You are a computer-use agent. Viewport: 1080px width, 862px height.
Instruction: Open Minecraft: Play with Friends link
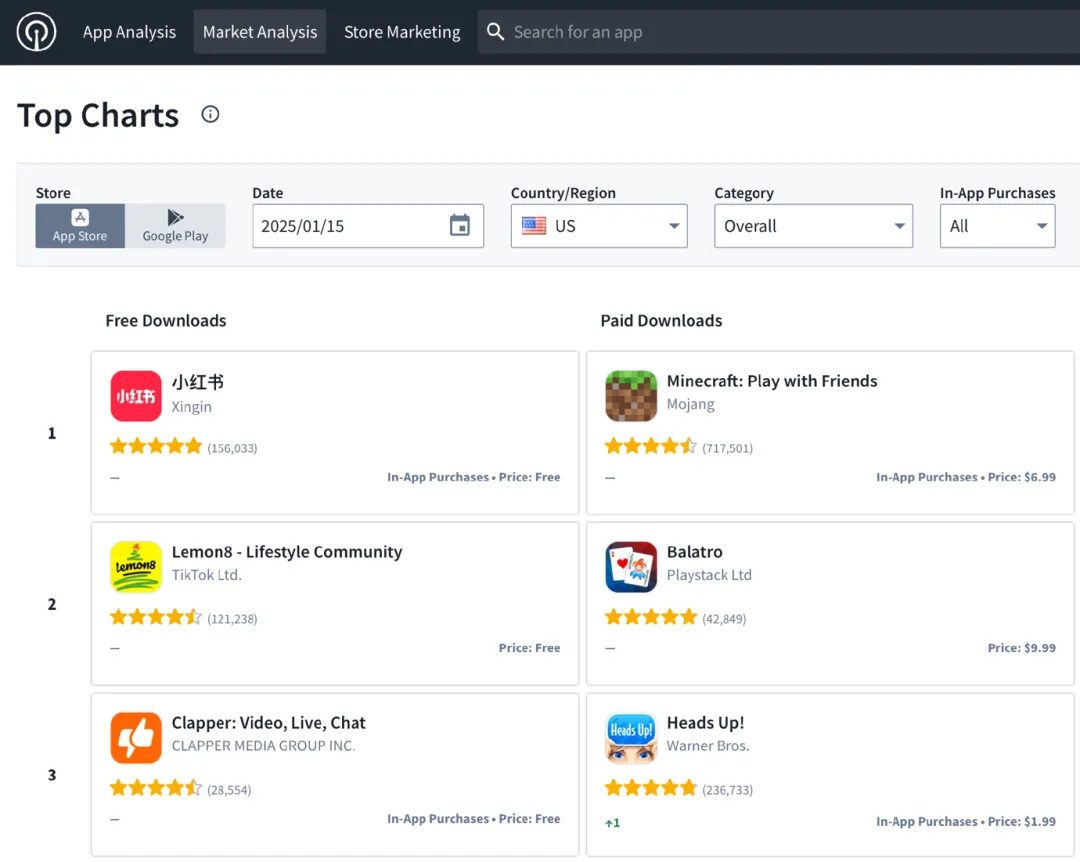[x=772, y=381]
